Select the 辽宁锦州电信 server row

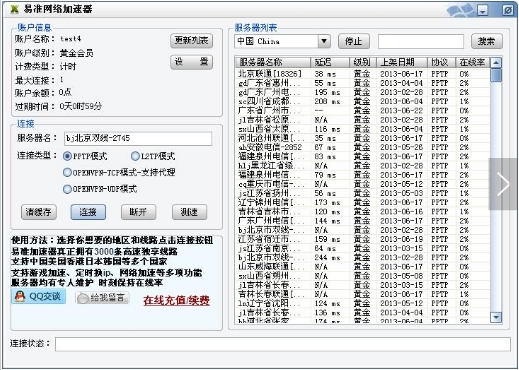point(363,202)
